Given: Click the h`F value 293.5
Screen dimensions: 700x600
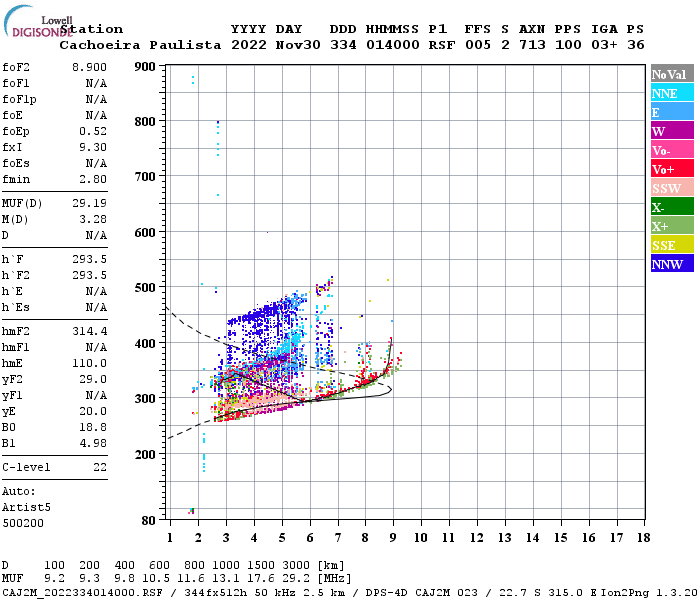Looking at the screenshot, I should point(89,259).
